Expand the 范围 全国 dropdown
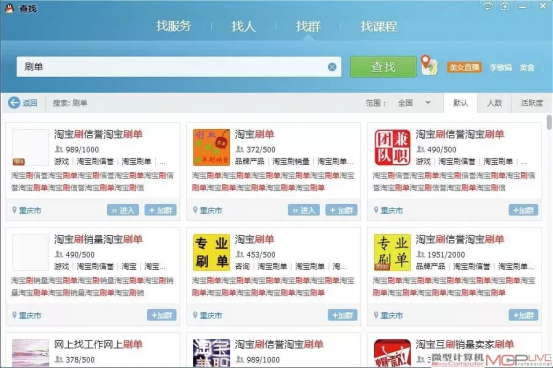This screenshot has height=369, width=553. (x=414, y=103)
